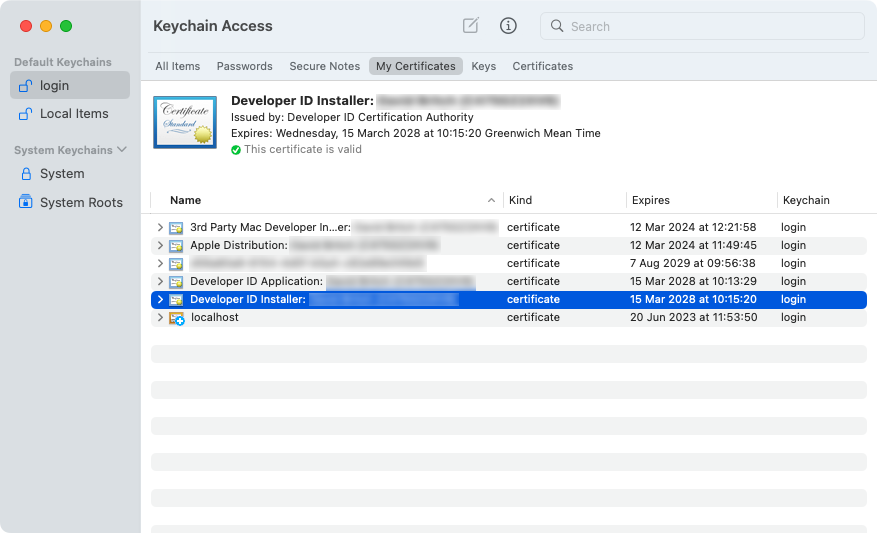Click the icon of certificate expiring 2029
The image size is (877, 533).
click(x=176, y=263)
